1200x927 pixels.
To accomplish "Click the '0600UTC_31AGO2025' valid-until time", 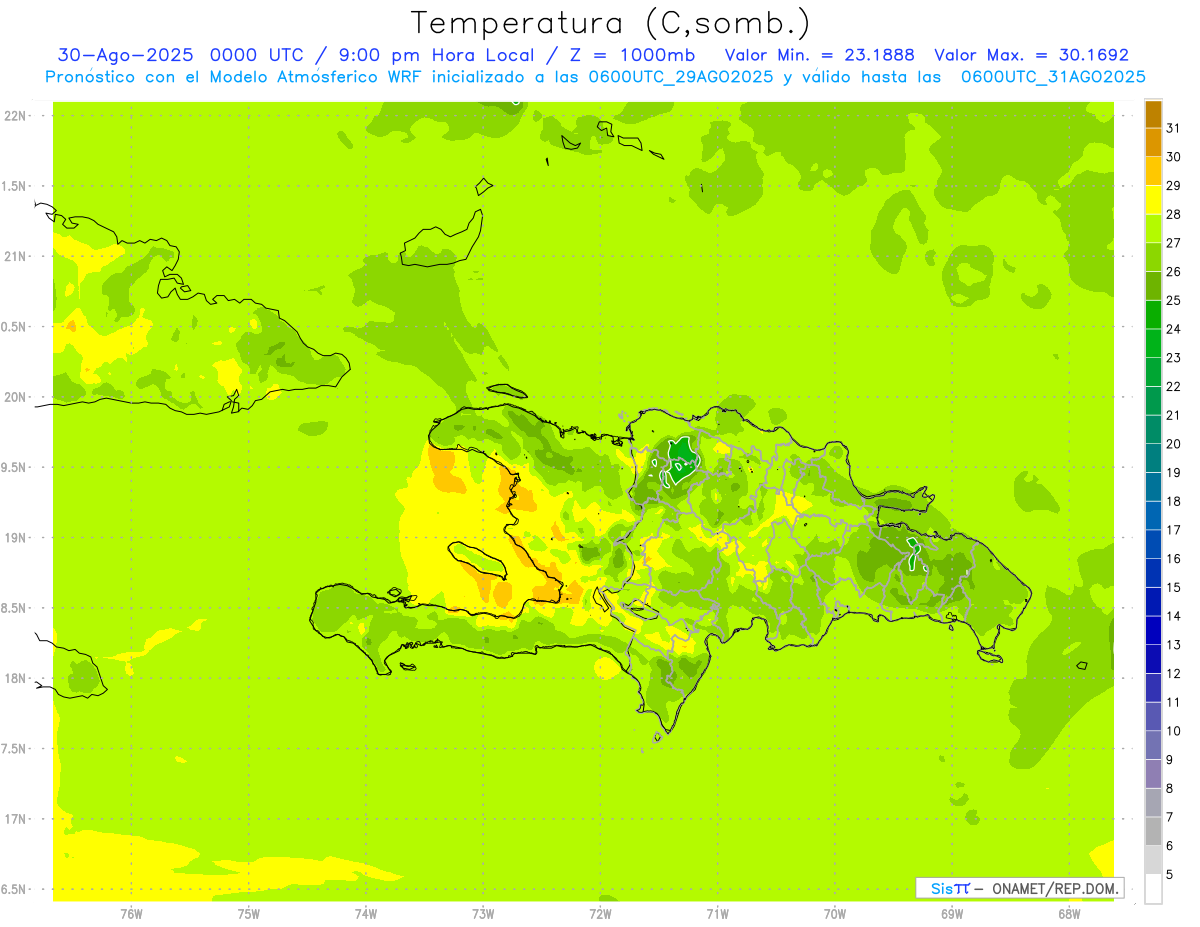I will [x=1053, y=77].
